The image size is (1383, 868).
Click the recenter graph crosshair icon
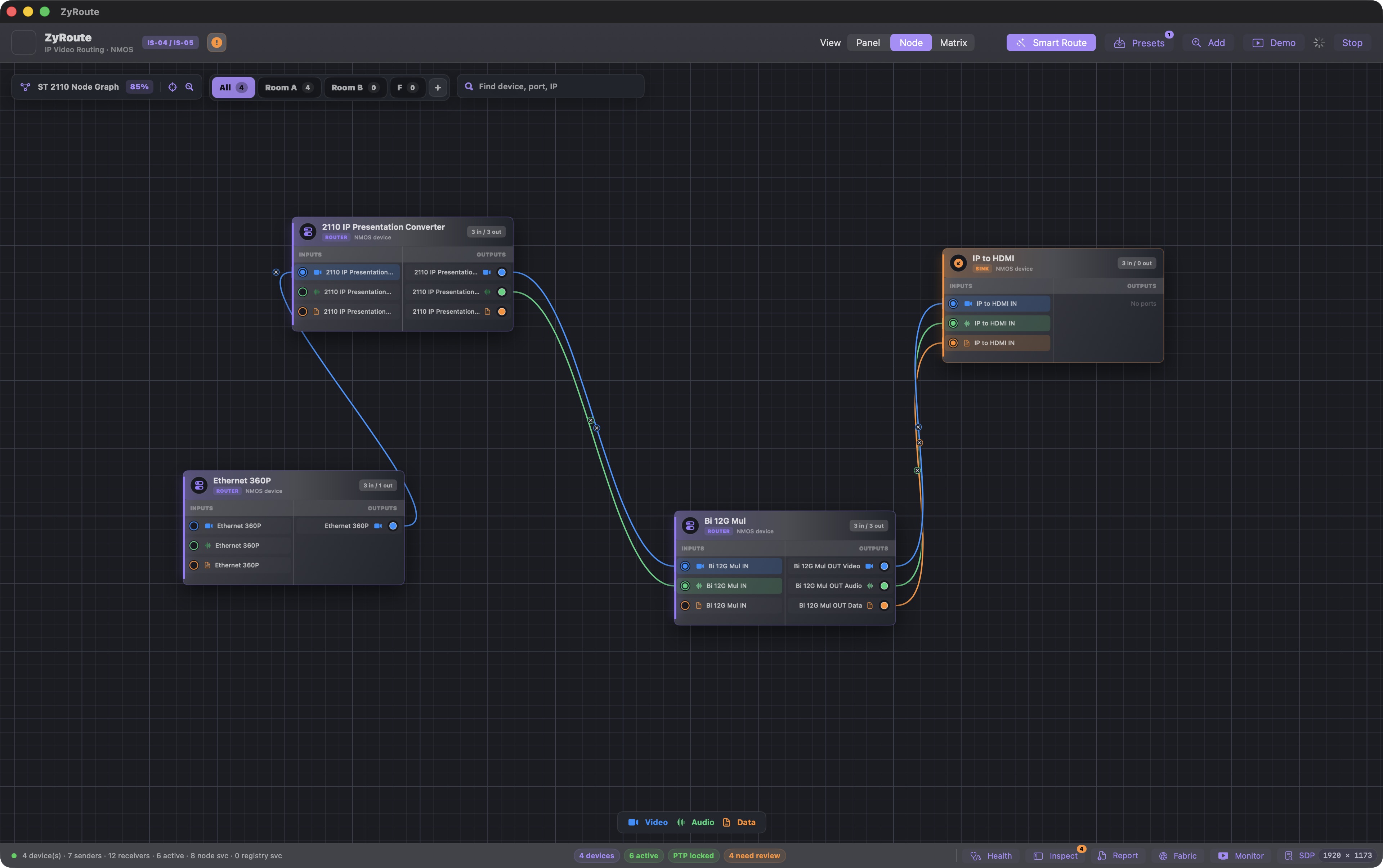[172, 87]
